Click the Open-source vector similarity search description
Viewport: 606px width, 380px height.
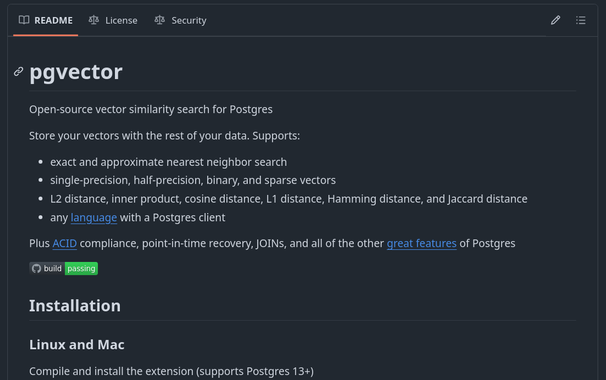151,109
